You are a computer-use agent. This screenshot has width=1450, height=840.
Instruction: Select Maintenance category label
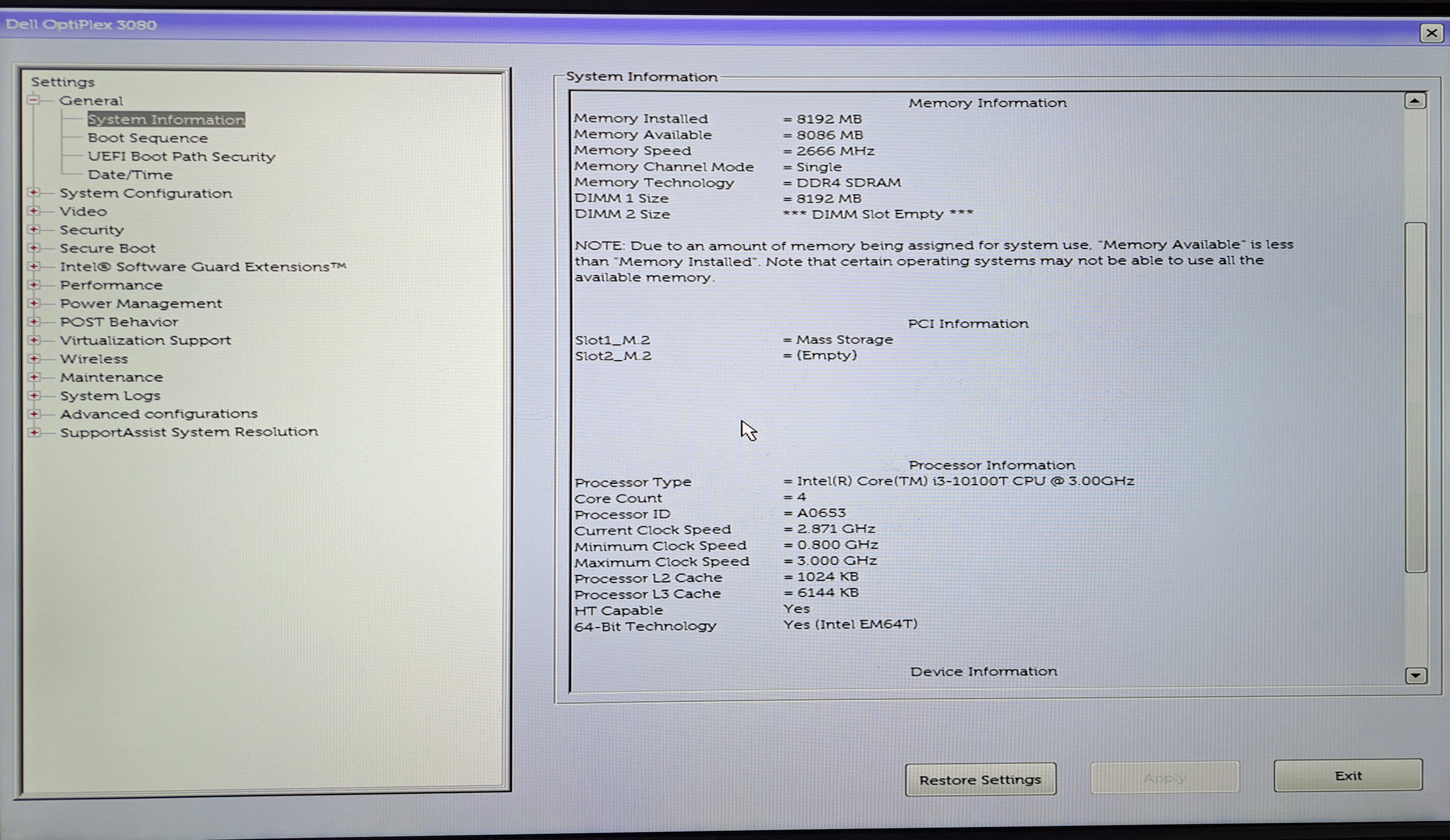point(112,377)
